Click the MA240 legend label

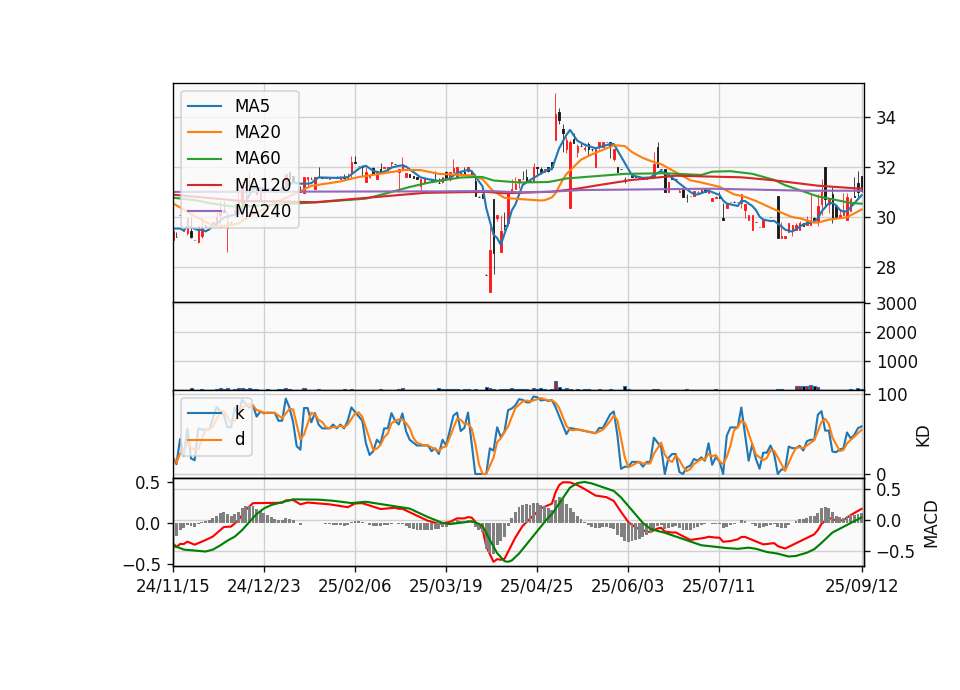coord(263,211)
